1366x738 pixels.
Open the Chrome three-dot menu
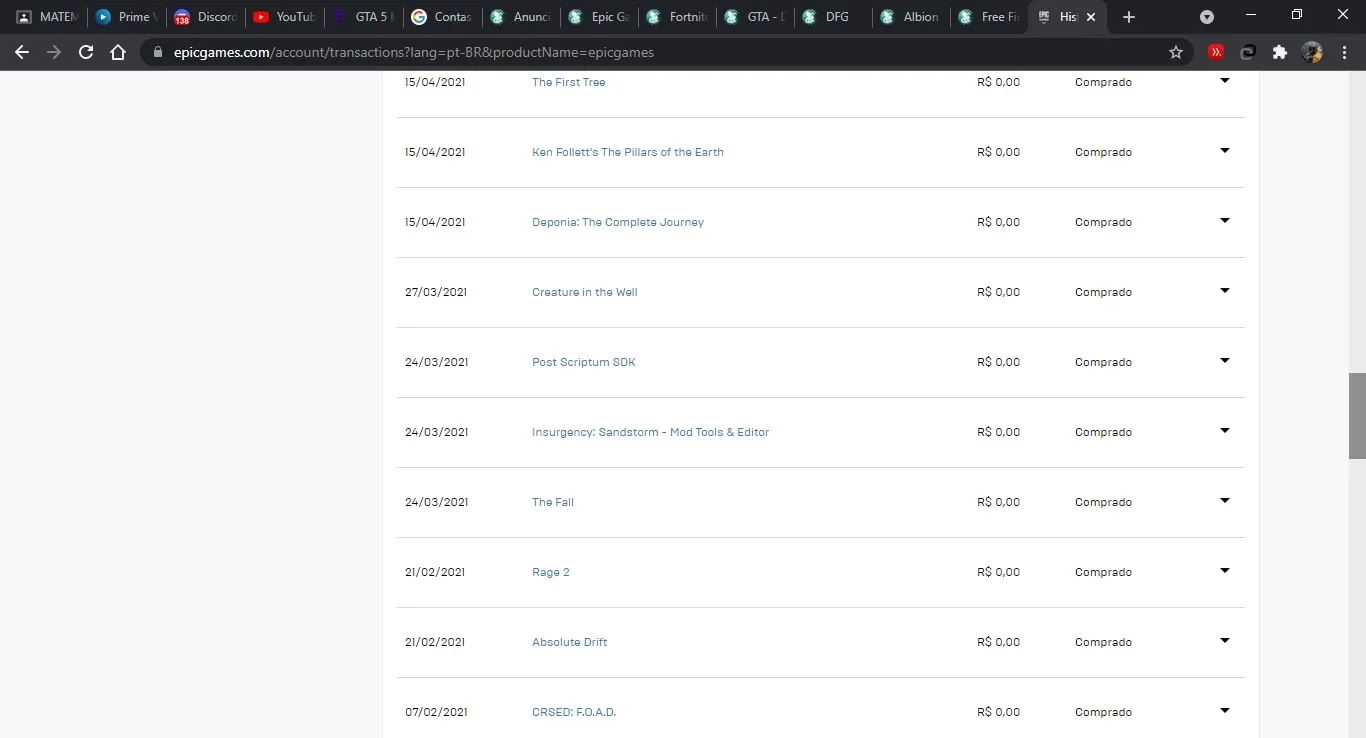coord(1343,52)
